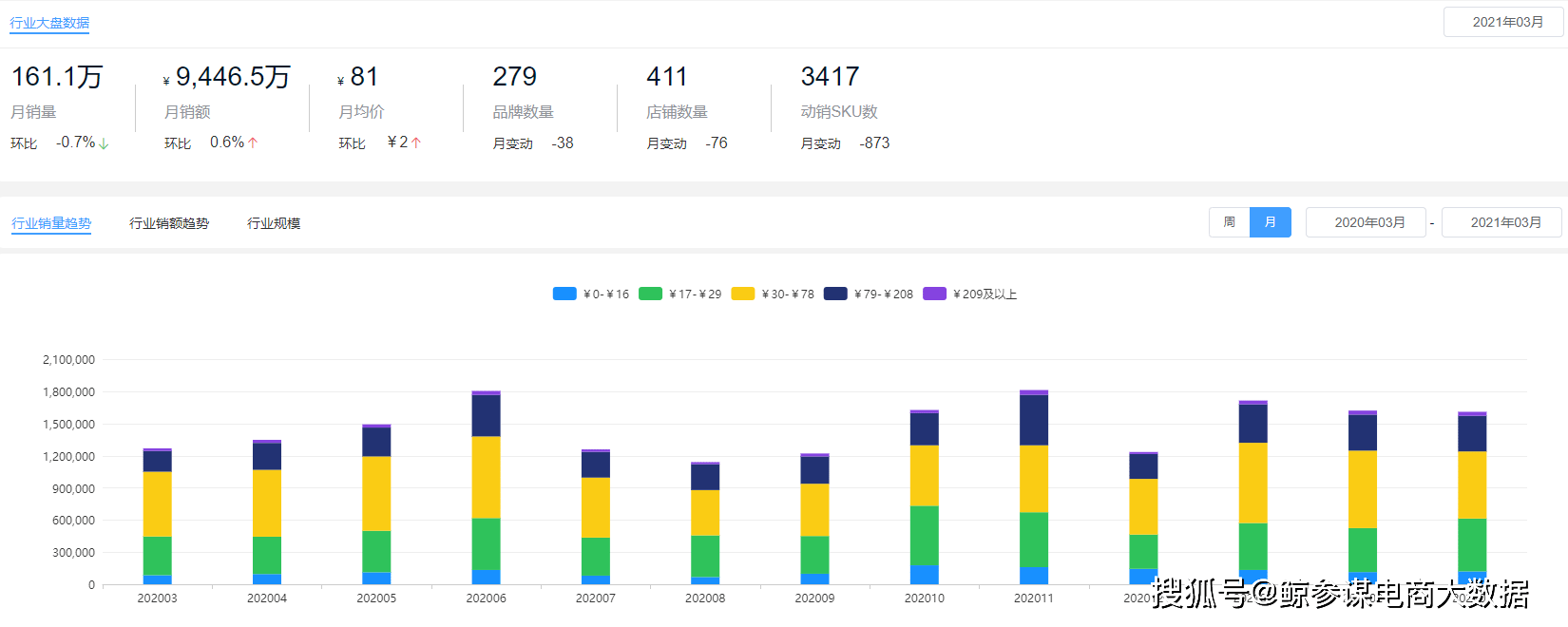Click the 店铺数量 label
Image resolution: width=1568 pixels, height=627 pixels.
point(677,112)
